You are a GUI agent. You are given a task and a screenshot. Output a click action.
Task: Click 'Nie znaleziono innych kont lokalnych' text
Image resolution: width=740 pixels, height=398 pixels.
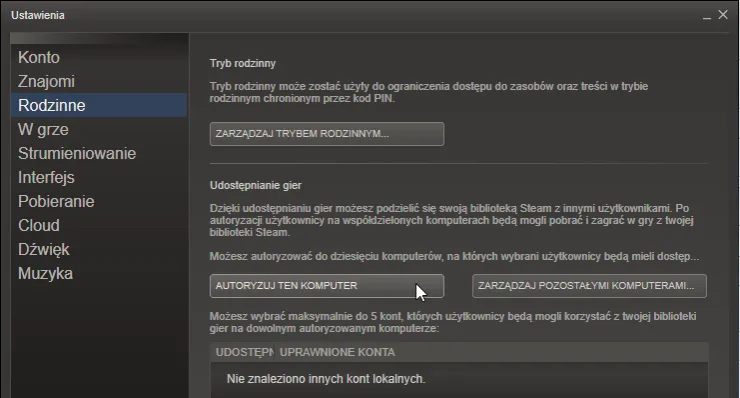[x=326, y=379]
